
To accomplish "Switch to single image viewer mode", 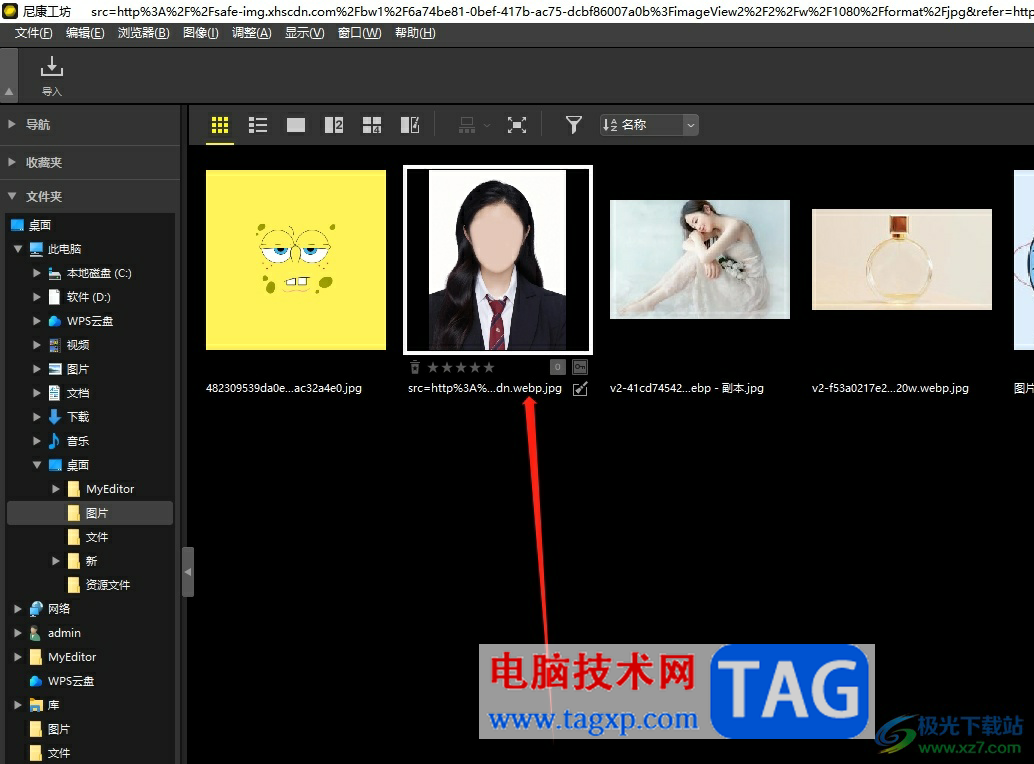I will [x=296, y=125].
